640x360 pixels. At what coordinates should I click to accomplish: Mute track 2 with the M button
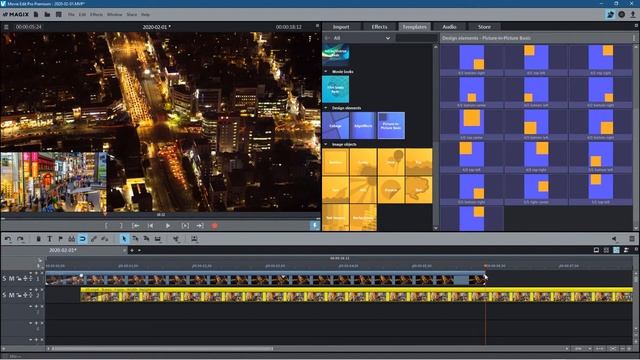point(11,295)
